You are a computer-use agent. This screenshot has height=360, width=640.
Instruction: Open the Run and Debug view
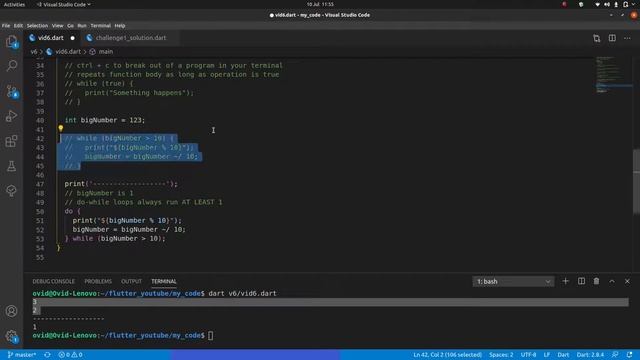[x=11, y=116]
